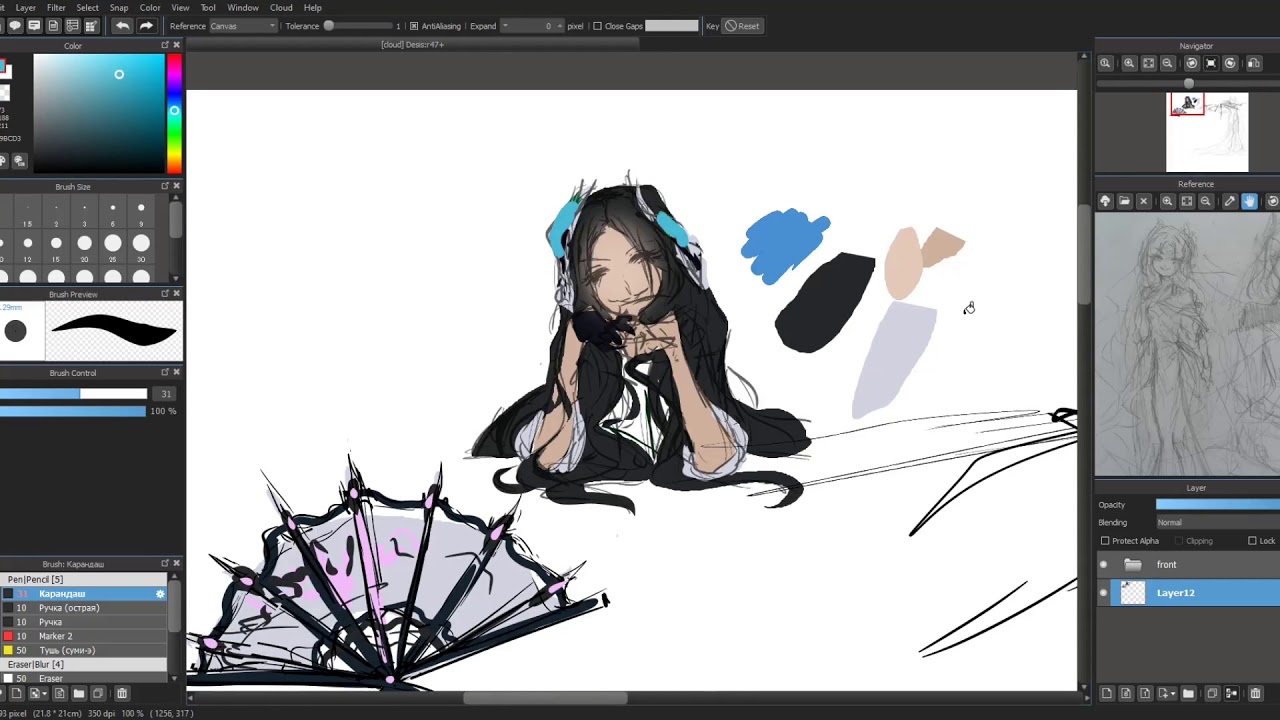Image resolution: width=1280 pixels, height=720 pixels.
Task: Open the Help menu
Action: (x=313, y=7)
